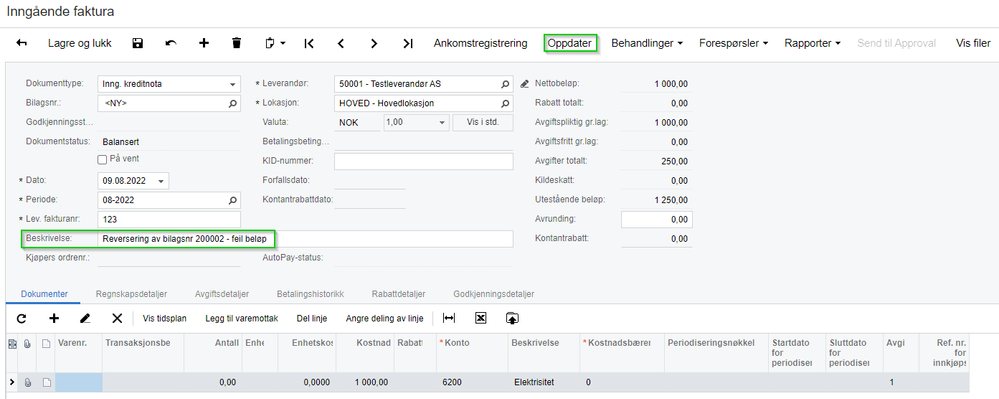Click the grid column configuration icon
Viewport: 999px width, 399px height.
click(x=11, y=344)
